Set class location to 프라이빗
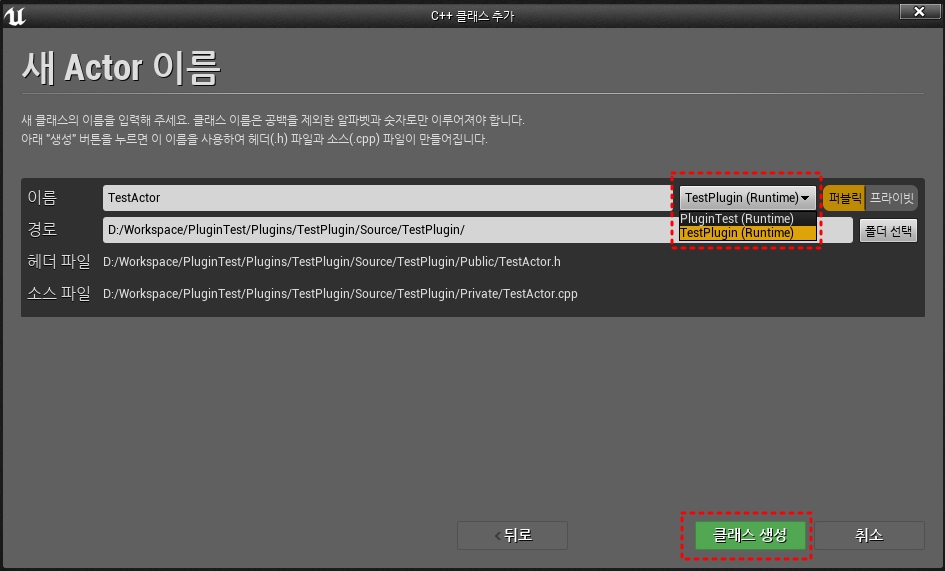945x571 pixels. coord(891,198)
